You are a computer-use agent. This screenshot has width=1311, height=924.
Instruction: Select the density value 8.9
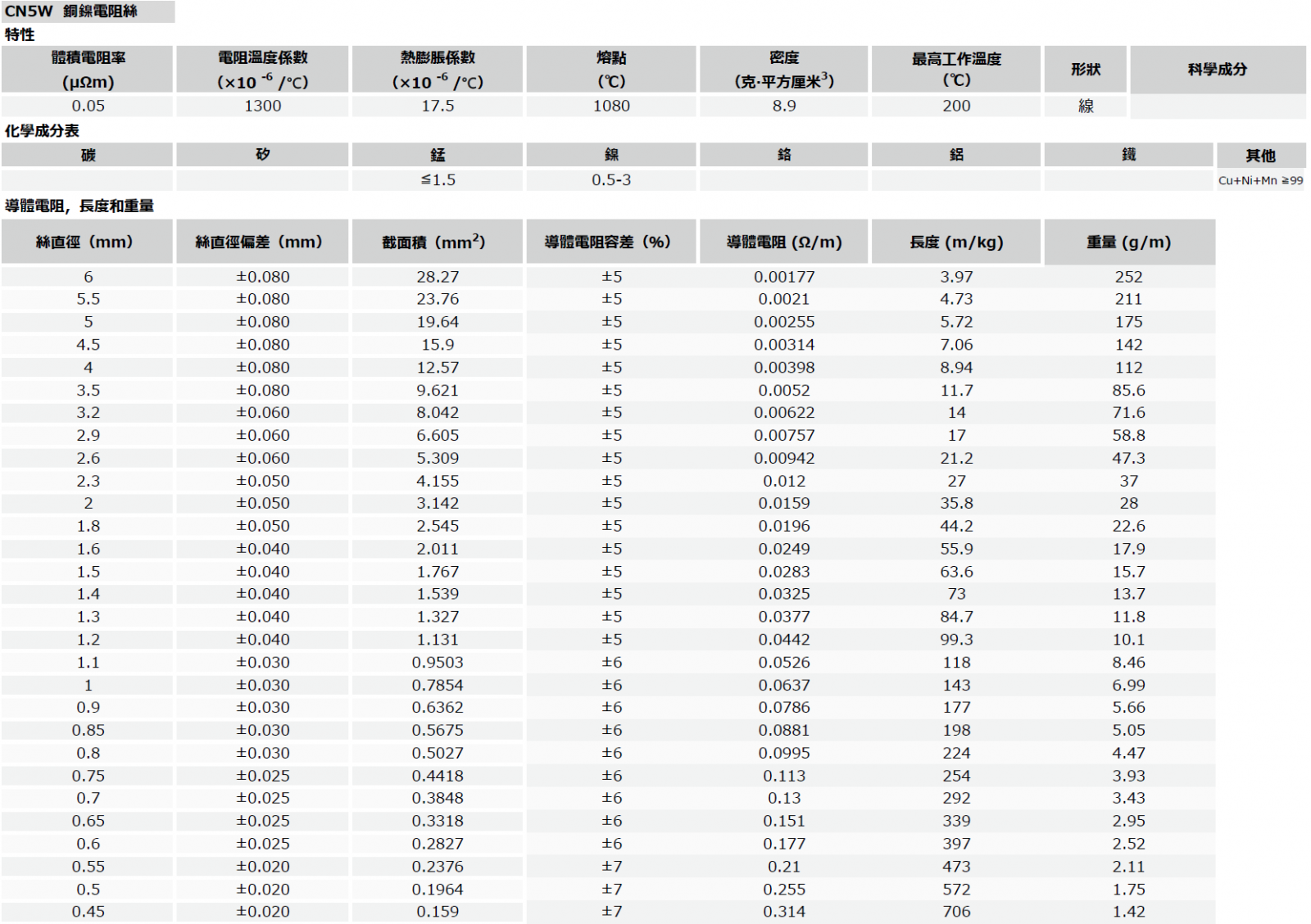pyautogui.click(x=784, y=106)
